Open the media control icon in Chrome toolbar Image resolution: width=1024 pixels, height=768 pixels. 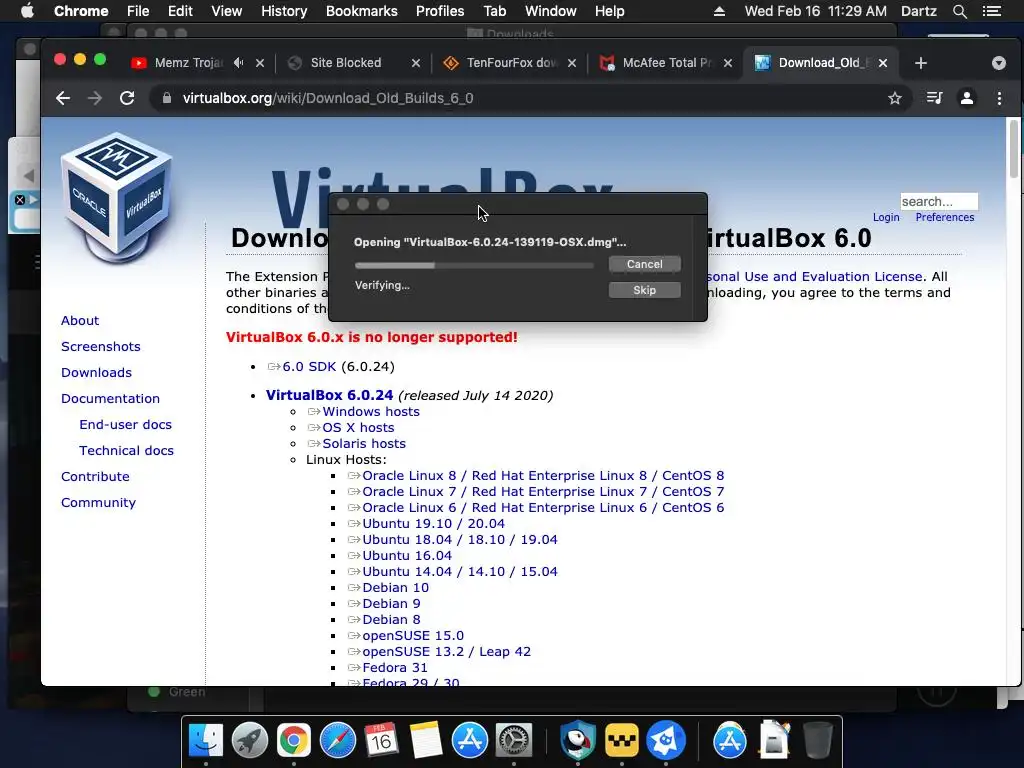935,98
